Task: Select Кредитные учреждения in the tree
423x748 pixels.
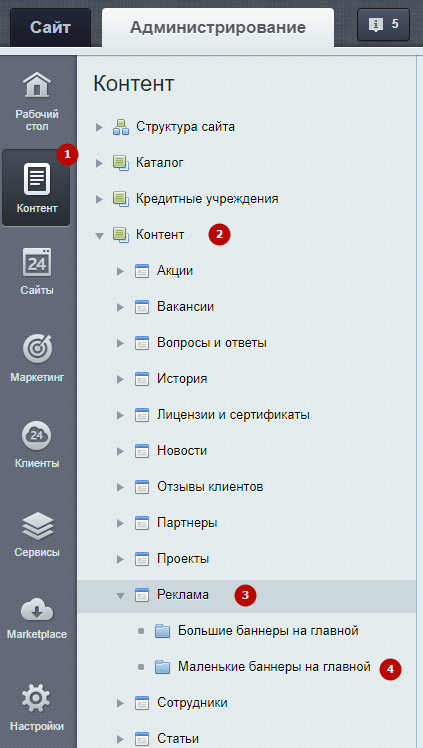Action: click(x=207, y=198)
